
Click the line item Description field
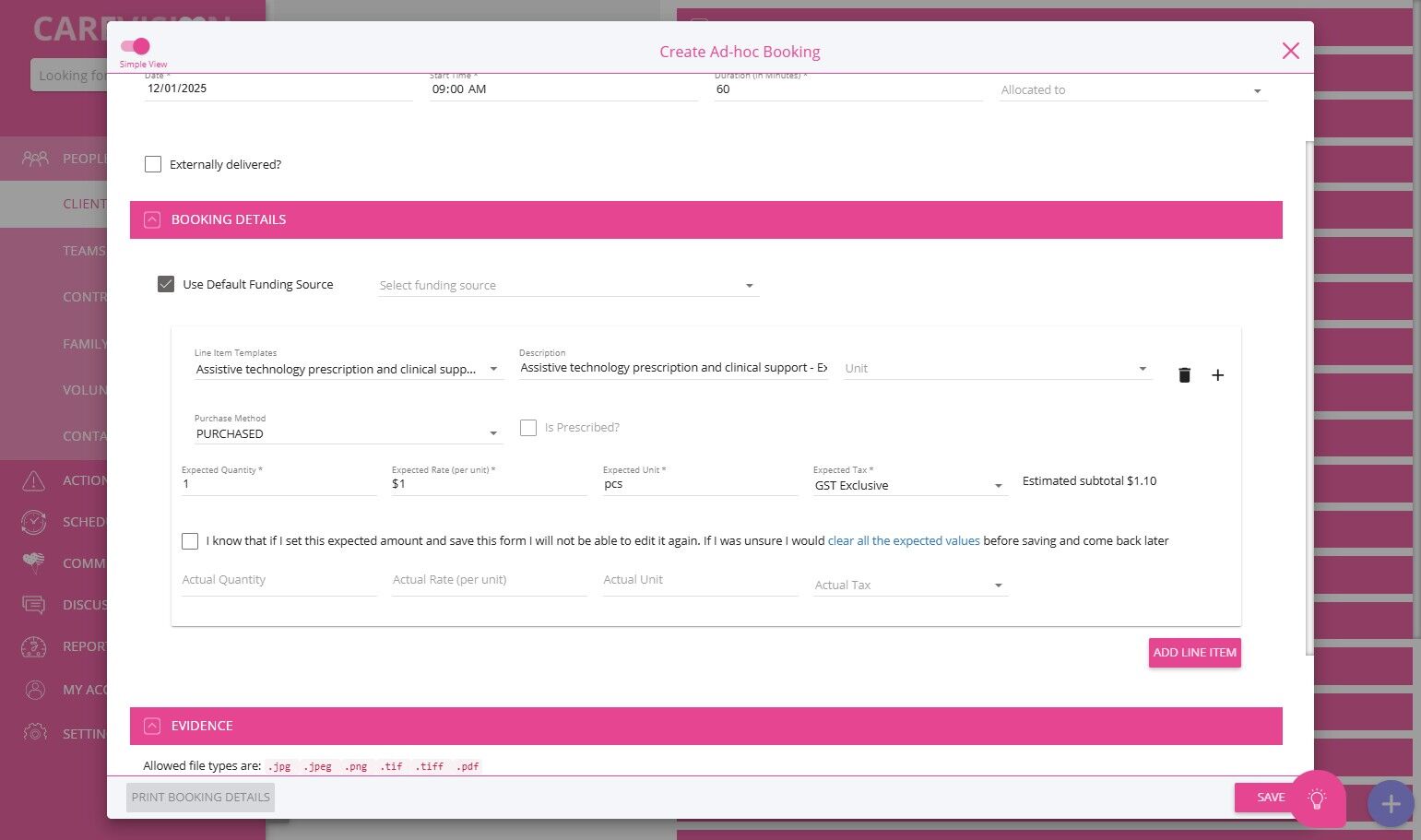tap(673, 368)
